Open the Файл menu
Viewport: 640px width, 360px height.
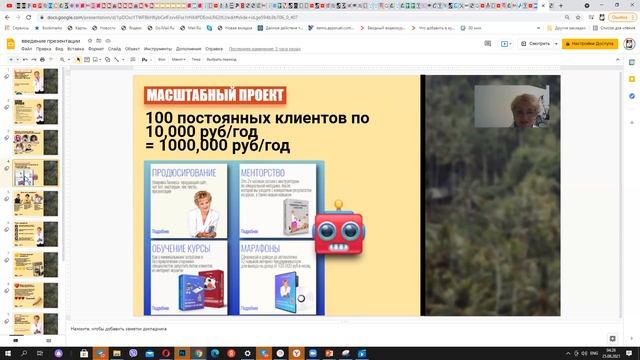pyautogui.click(x=27, y=49)
